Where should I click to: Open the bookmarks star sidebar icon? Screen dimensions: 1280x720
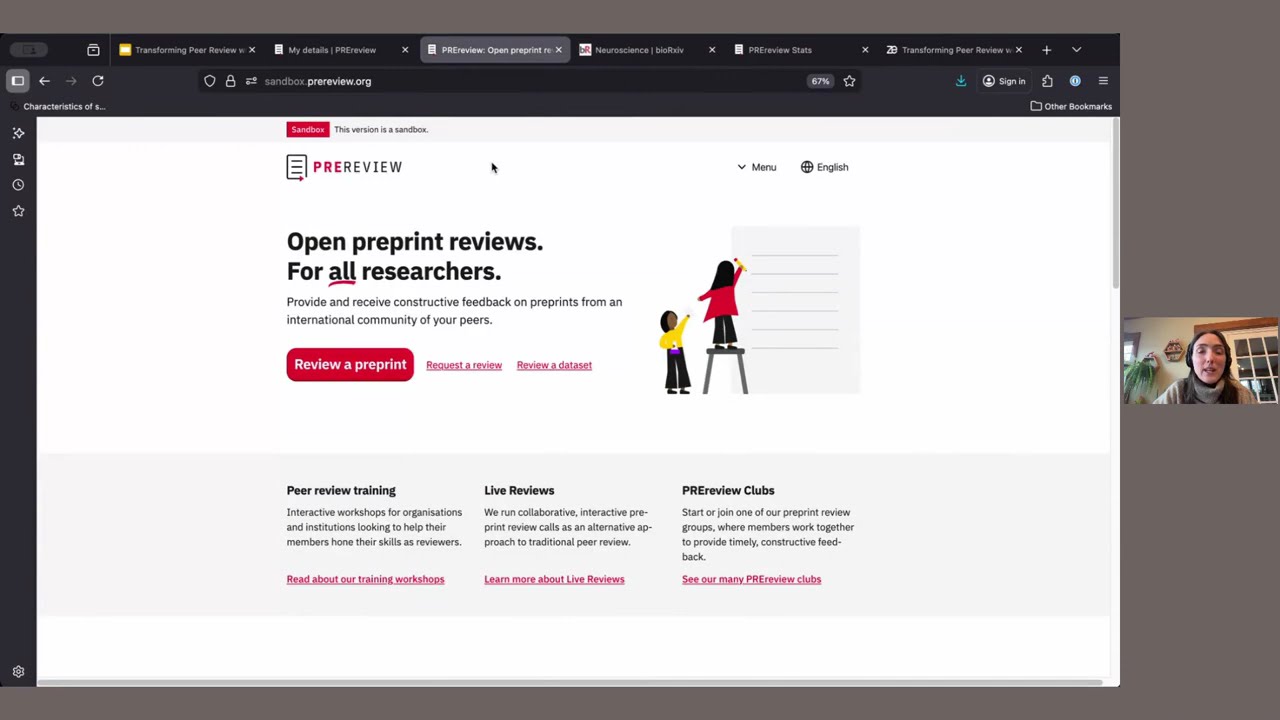[18, 211]
